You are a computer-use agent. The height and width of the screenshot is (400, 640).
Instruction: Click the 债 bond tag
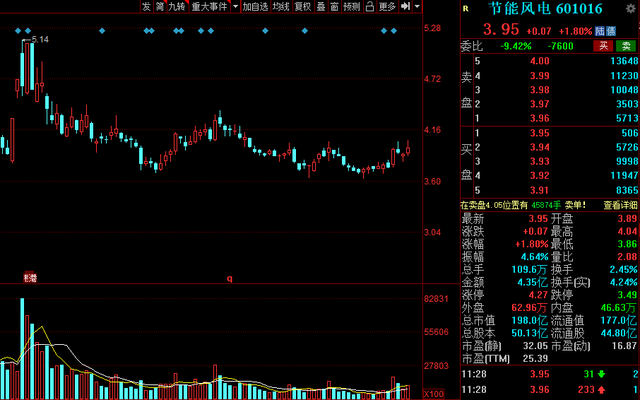click(x=611, y=31)
